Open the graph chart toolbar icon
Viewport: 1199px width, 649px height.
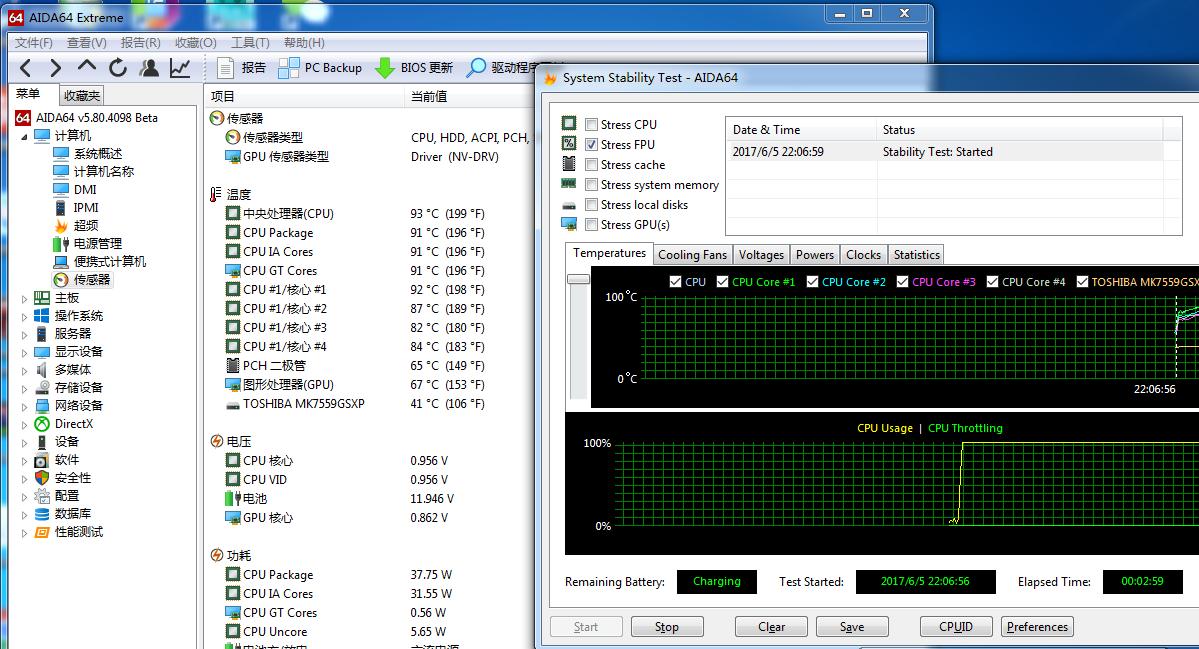click(180, 68)
